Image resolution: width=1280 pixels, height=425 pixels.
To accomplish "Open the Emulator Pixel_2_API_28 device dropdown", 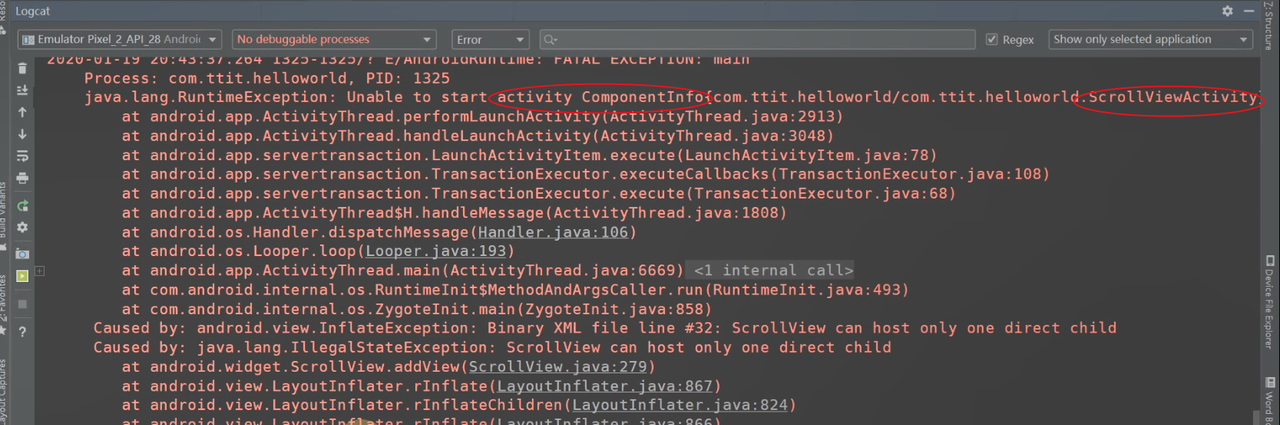I will coord(119,40).
